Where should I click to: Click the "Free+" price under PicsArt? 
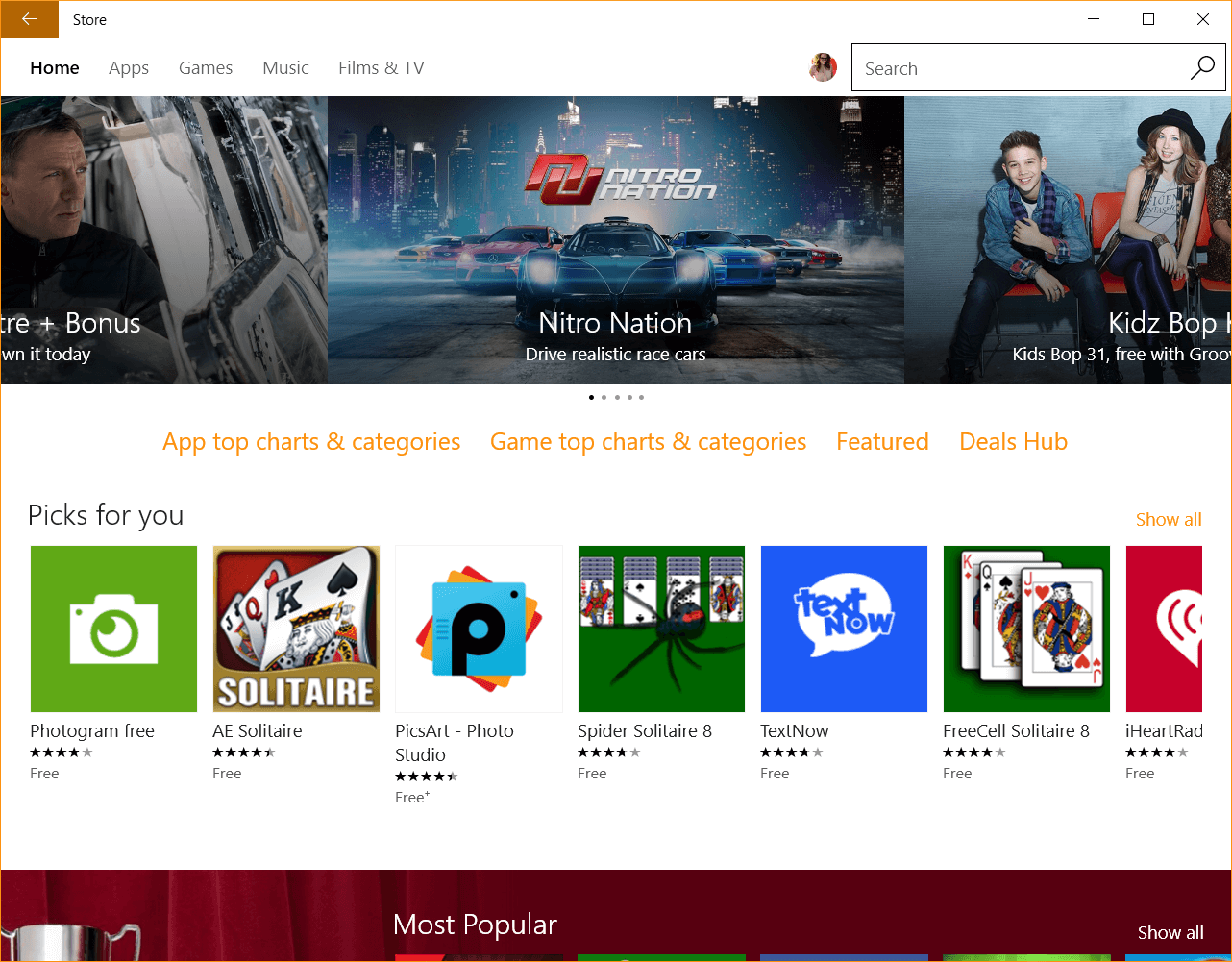[412, 798]
